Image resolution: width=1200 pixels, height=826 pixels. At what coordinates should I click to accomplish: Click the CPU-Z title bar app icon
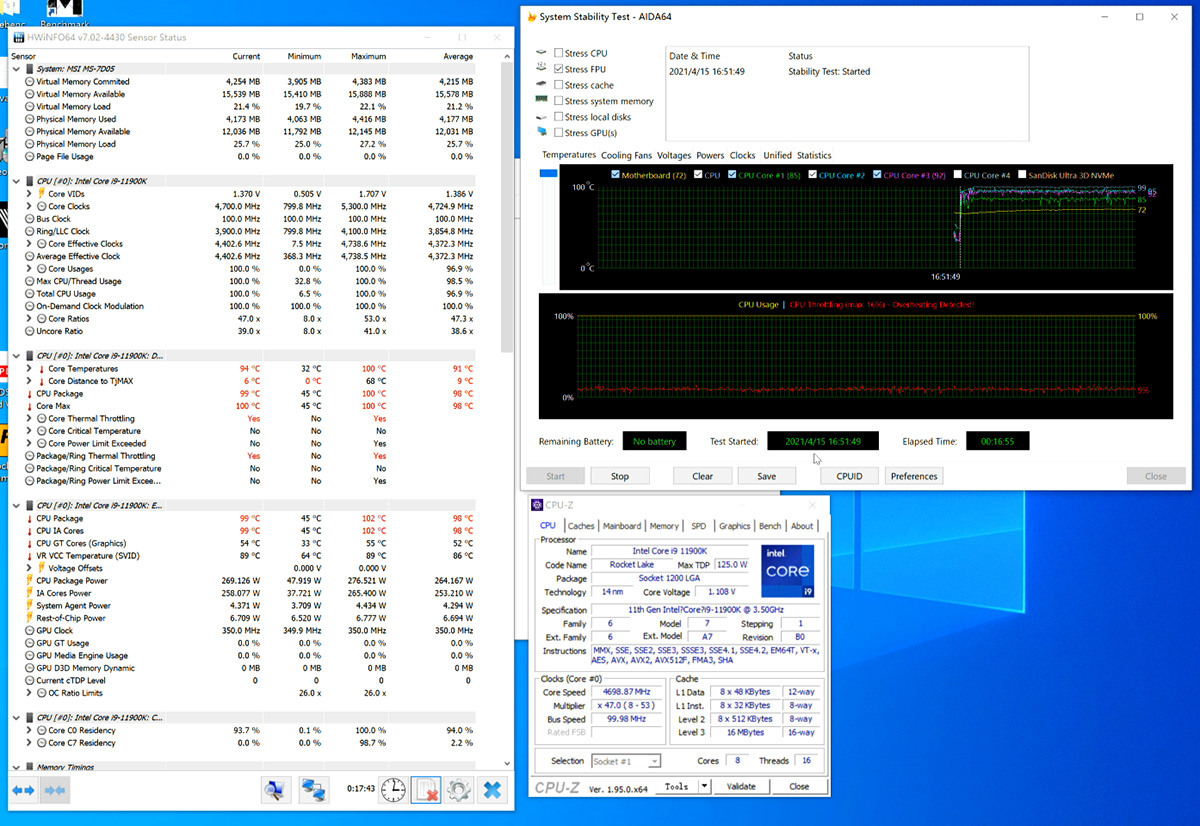538,505
